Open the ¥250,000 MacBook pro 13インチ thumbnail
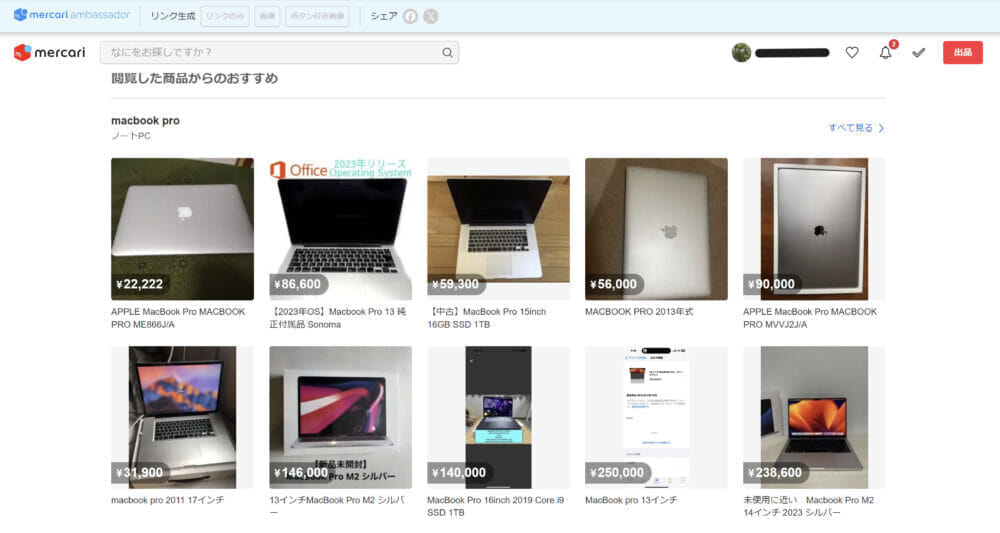1000x533 pixels. coord(656,418)
